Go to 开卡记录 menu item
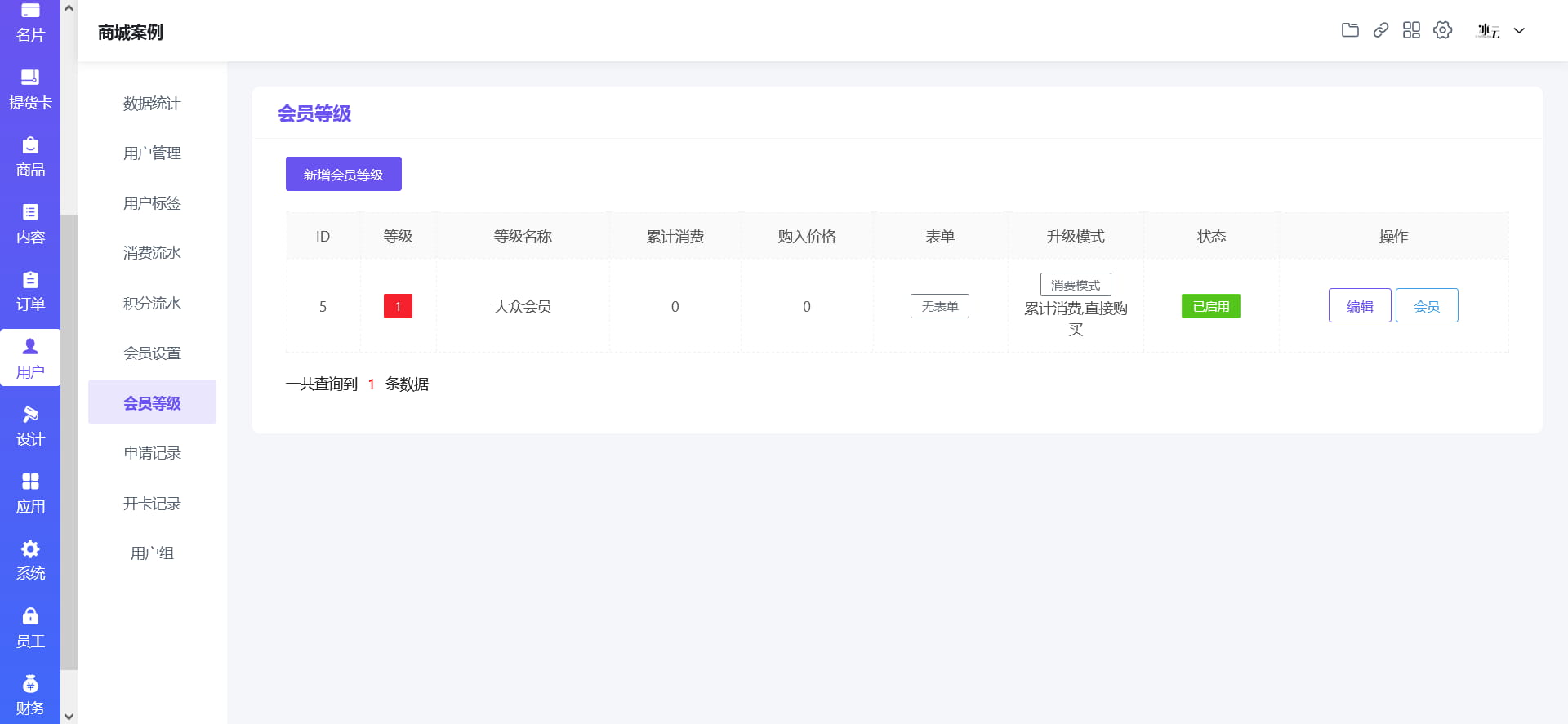 coord(152,504)
